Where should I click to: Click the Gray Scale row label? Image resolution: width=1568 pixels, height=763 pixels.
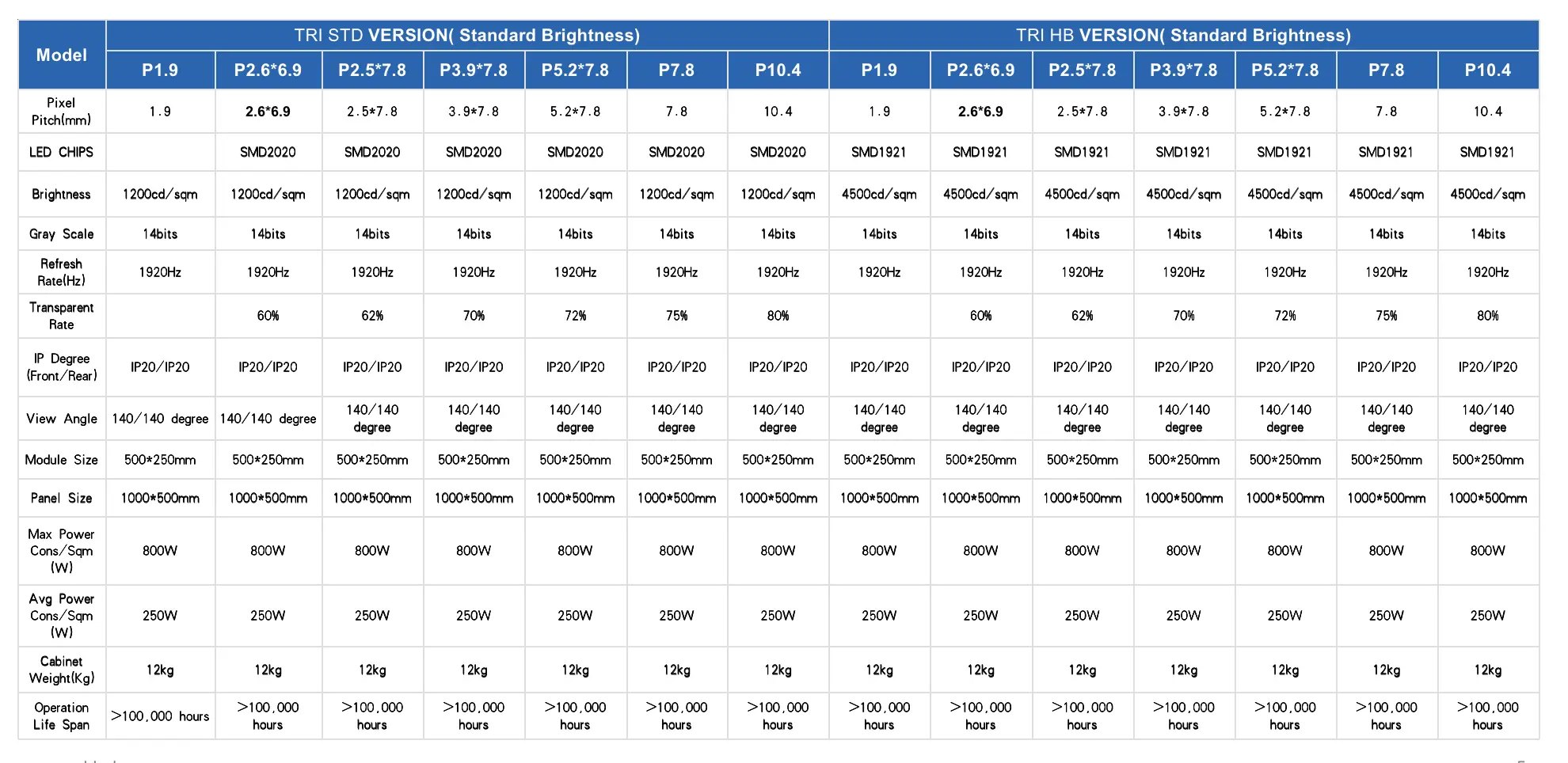coord(62,234)
